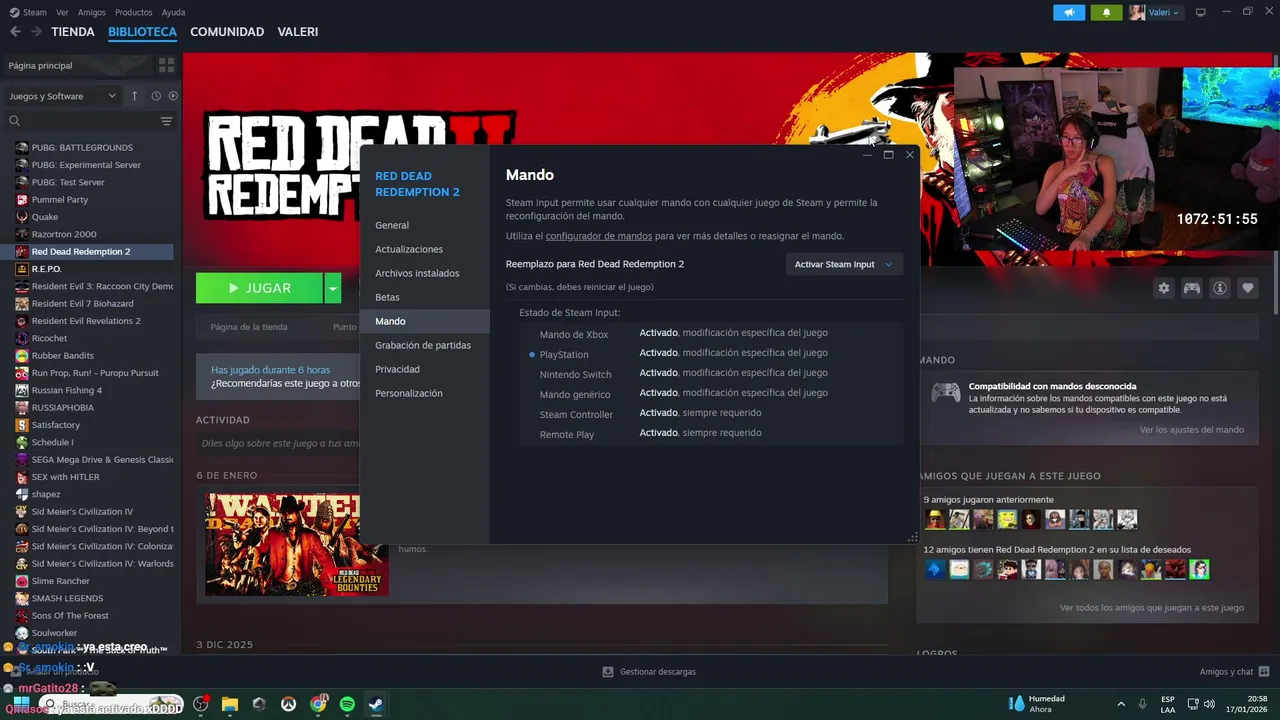The width and height of the screenshot is (1280, 720).
Task: Click the Steam announcements megaphone icon
Action: 1069,12
